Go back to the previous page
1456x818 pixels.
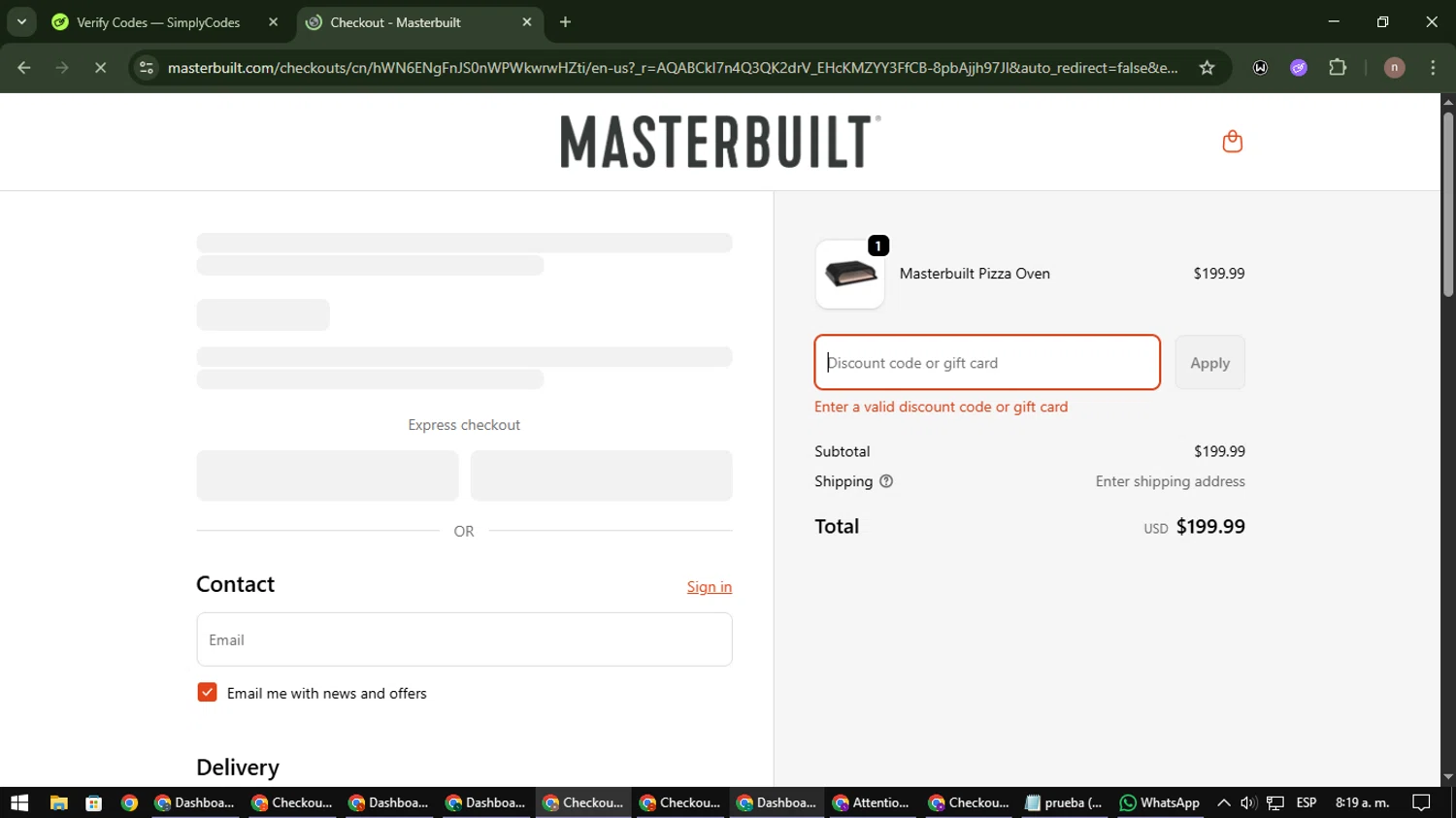pos(24,67)
